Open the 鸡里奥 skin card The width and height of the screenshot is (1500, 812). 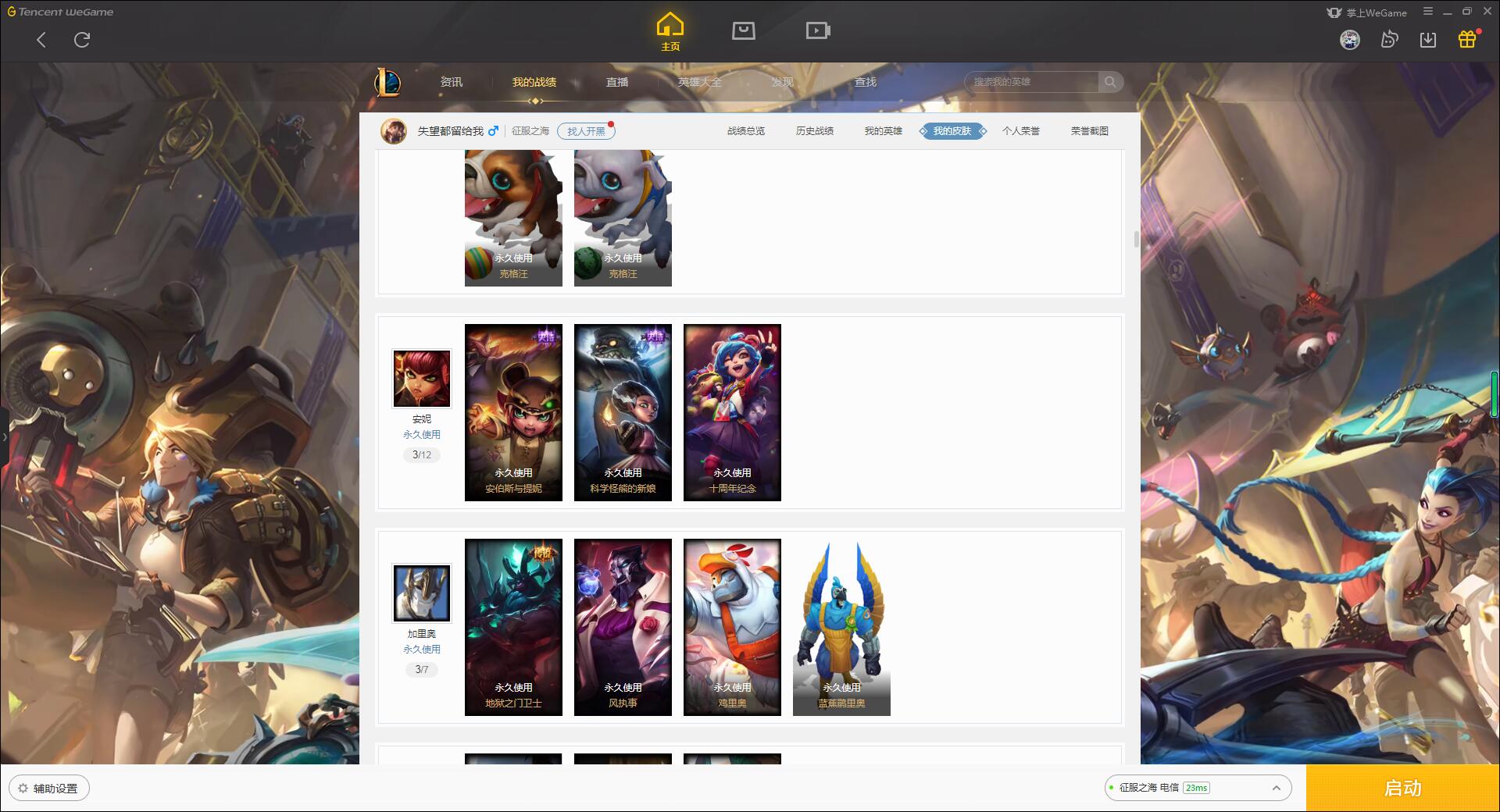pos(732,627)
